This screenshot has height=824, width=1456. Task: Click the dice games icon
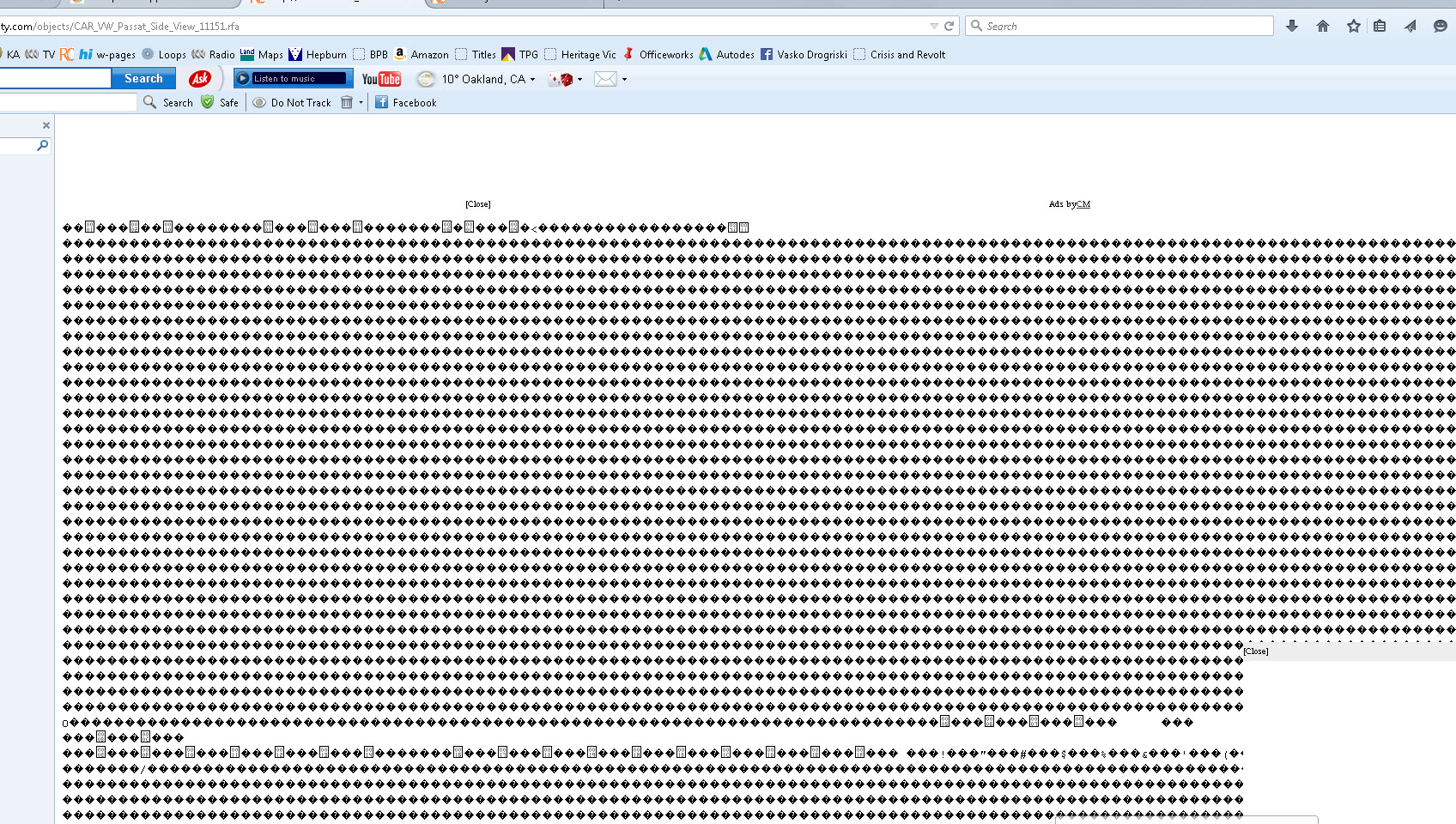pos(561,79)
